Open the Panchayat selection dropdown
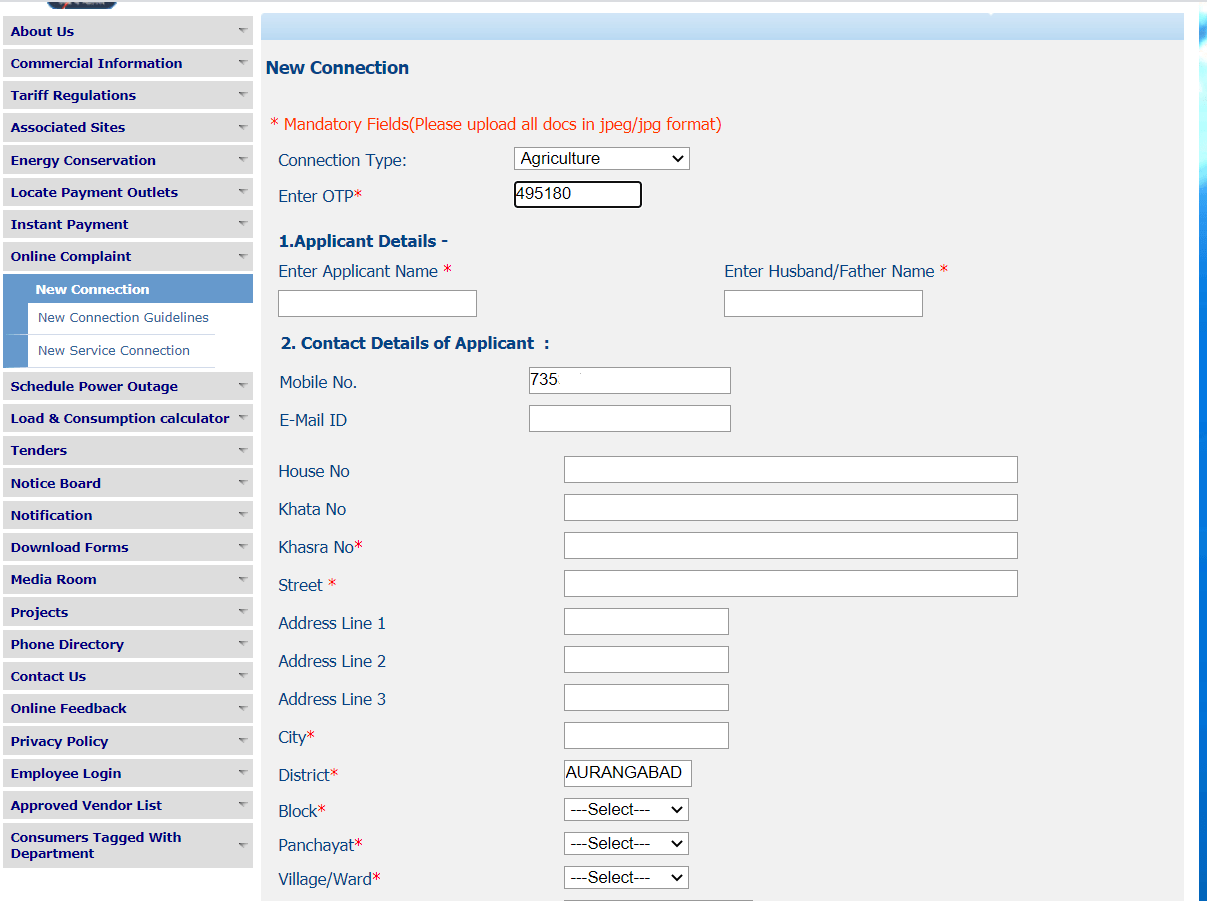Image resolution: width=1207 pixels, height=901 pixels. pos(626,843)
